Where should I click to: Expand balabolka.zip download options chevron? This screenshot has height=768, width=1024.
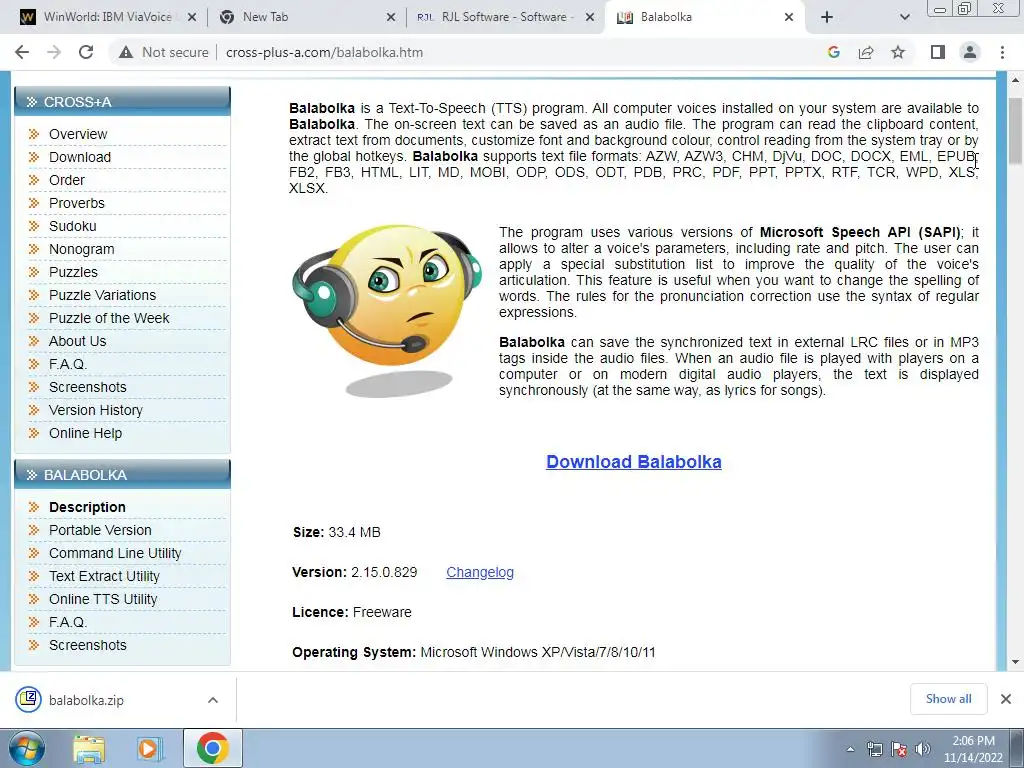[x=213, y=700]
